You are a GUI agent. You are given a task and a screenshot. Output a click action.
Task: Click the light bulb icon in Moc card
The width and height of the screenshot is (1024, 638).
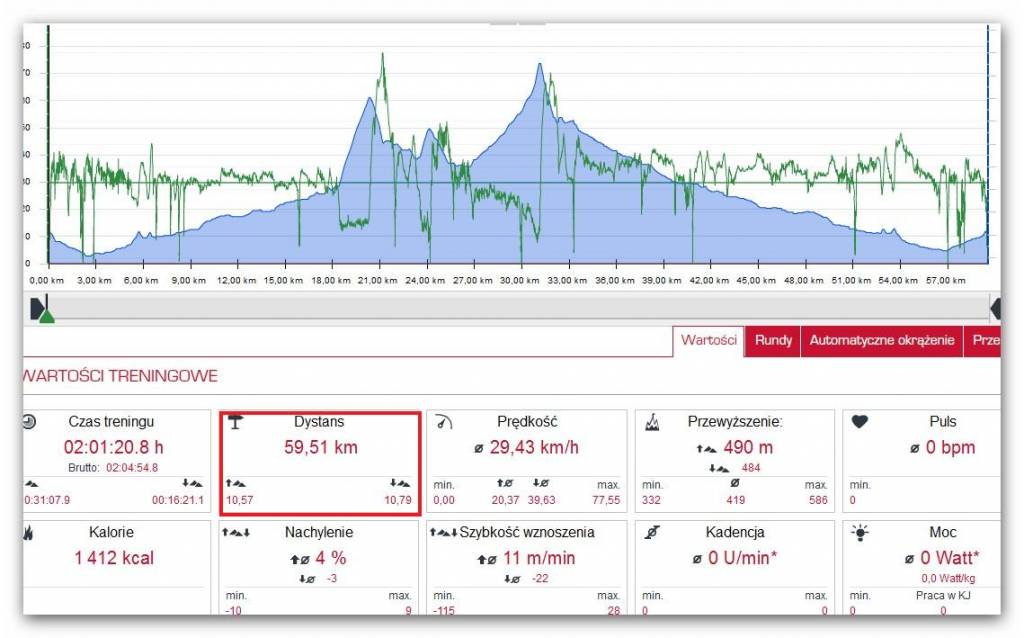tap(860, 532)
